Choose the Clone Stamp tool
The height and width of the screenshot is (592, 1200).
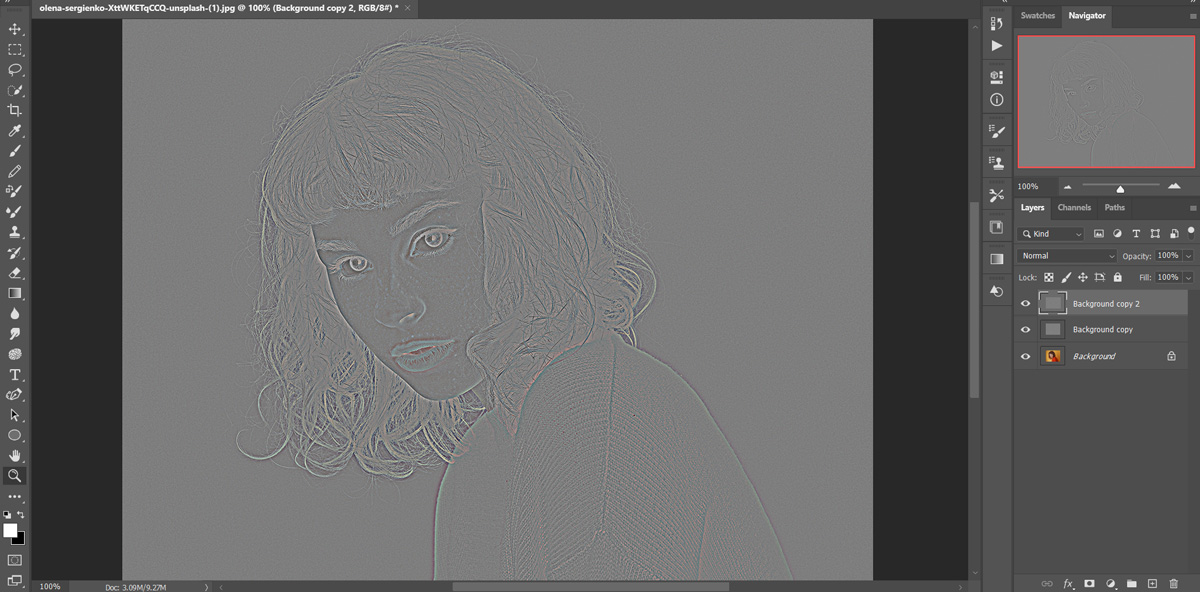tap(14, 232)
